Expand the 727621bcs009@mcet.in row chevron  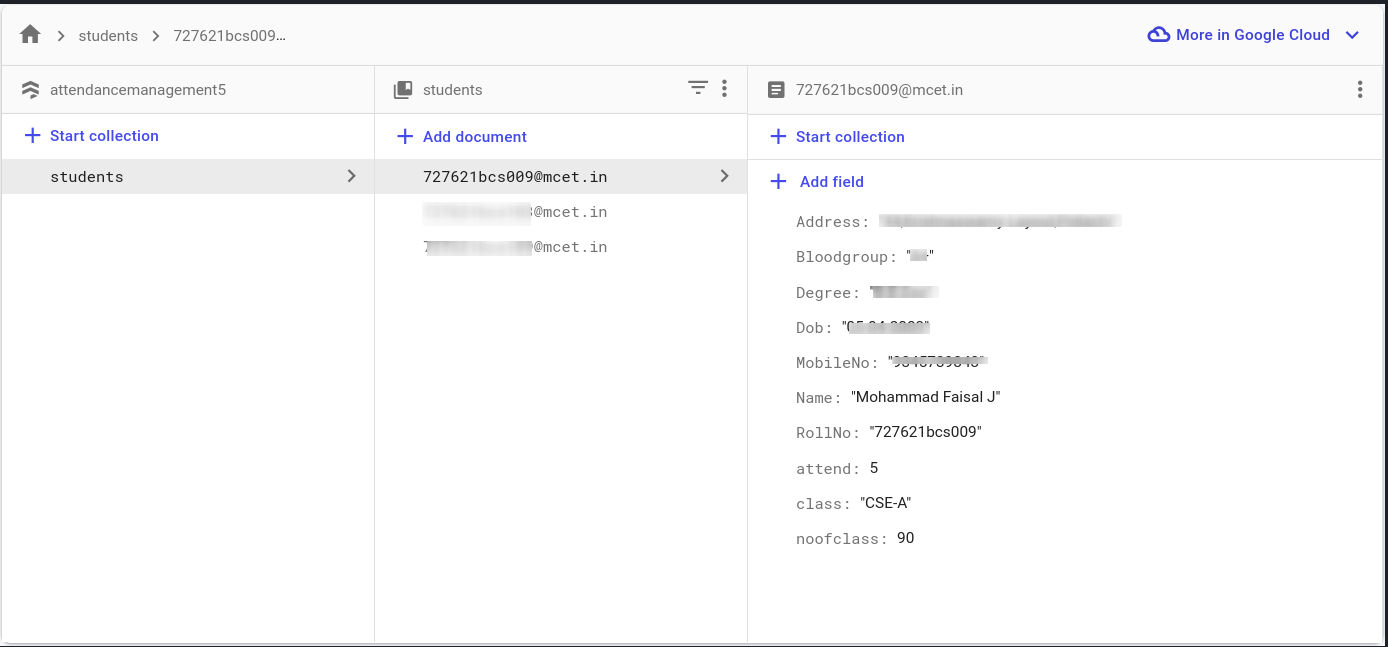tap(724, 176)
